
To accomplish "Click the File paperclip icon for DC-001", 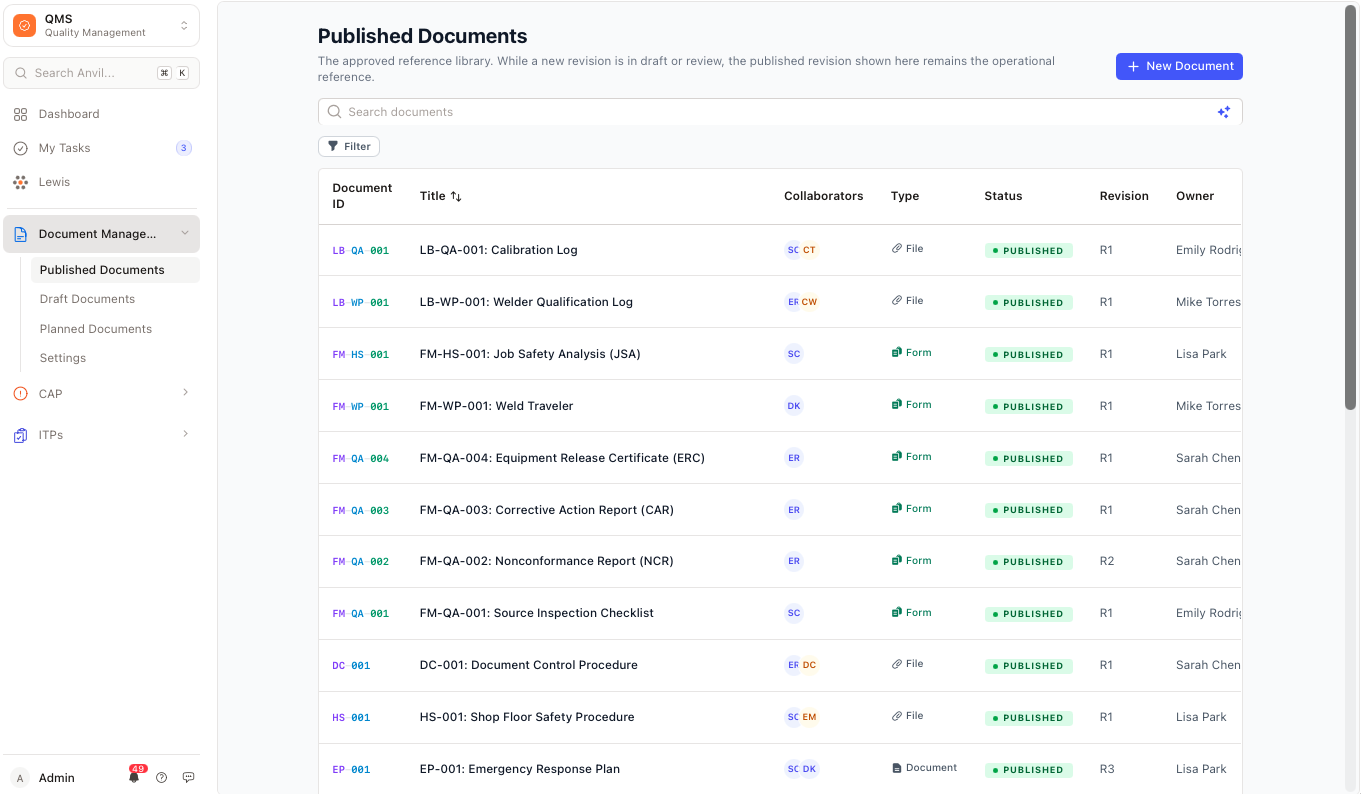I will click(x=897, y=664).
